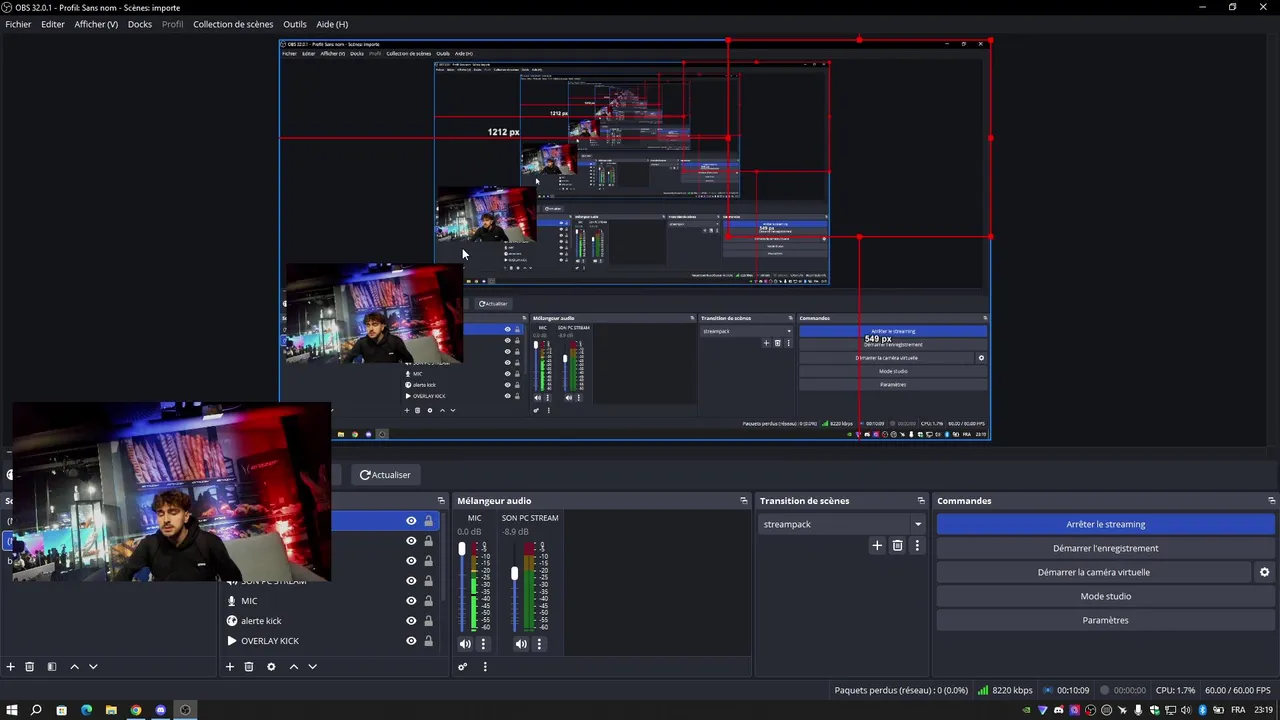Viewport: 1280px width, 720px height.
Task: Click Arrêter le streaming button
Action: point(1105,524)
